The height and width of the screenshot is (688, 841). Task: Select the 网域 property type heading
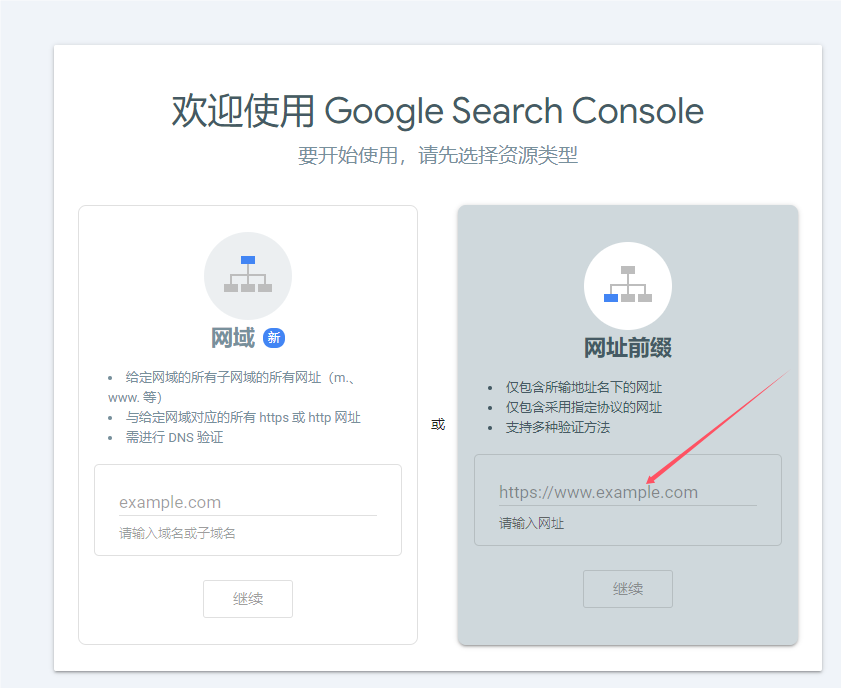click(x=233, y=338)
